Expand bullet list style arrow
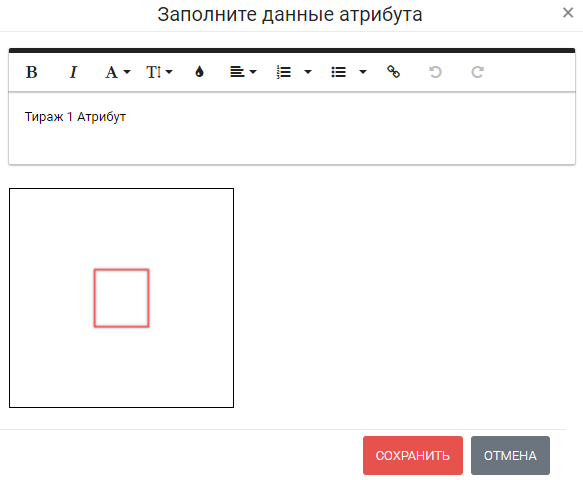The image size is (583, 480). 363,72
